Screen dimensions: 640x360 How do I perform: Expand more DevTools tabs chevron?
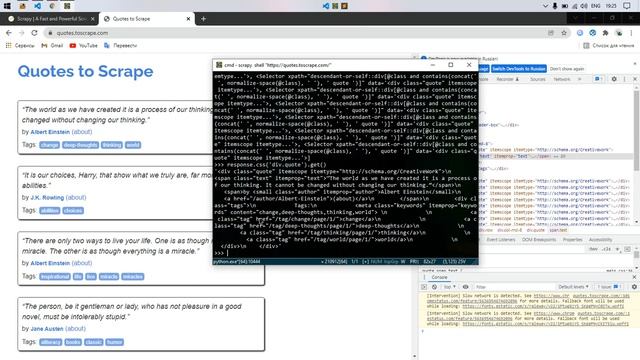[579, 79]
